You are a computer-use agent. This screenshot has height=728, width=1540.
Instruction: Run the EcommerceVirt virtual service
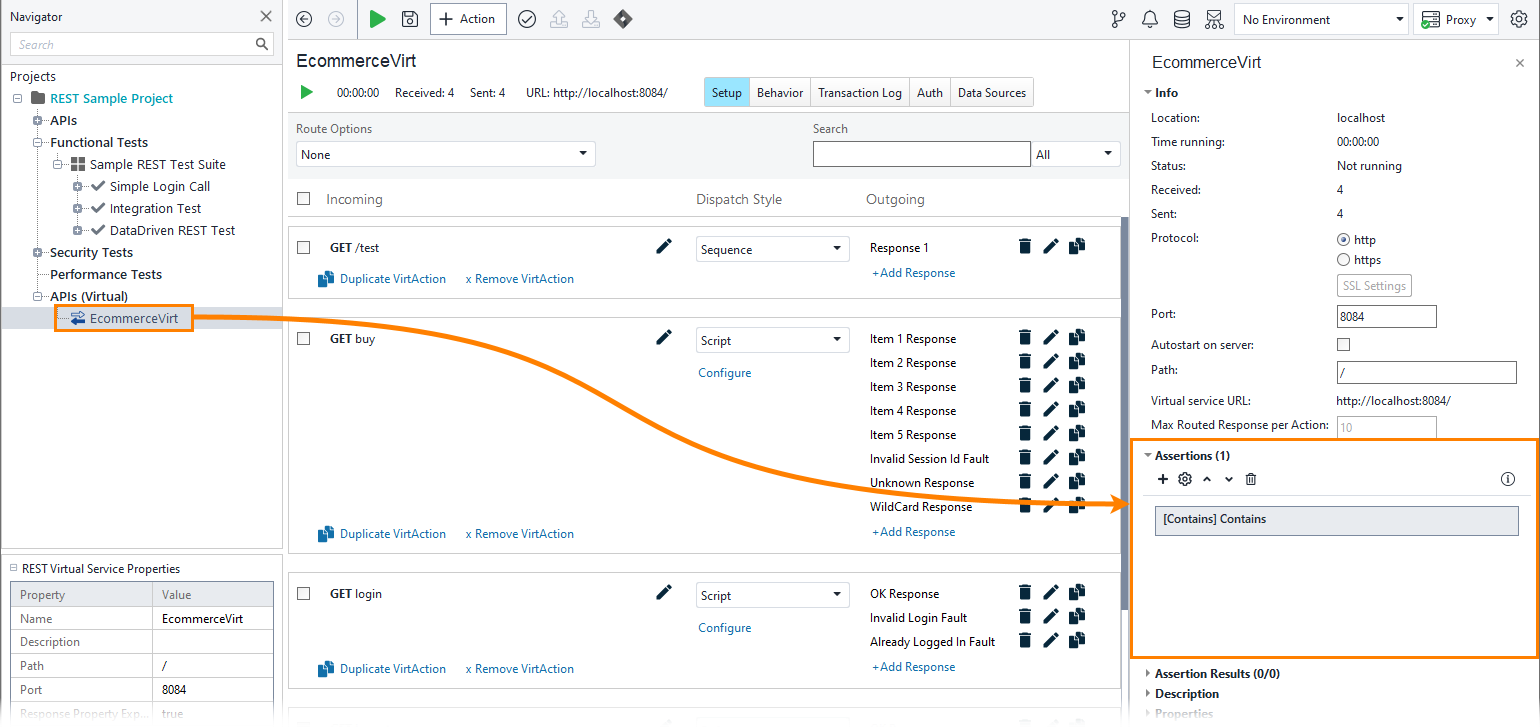click(x=306, y=92)
